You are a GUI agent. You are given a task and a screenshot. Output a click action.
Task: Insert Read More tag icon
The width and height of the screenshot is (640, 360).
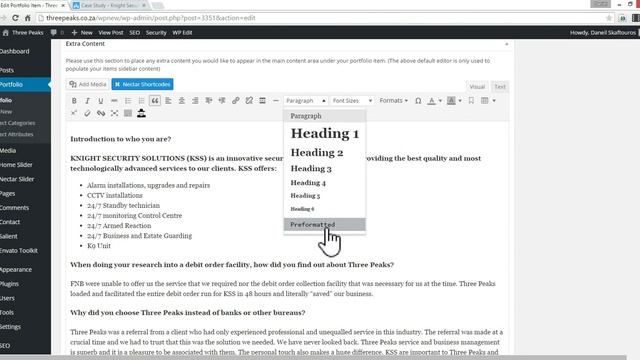click(x=262, y=101)
